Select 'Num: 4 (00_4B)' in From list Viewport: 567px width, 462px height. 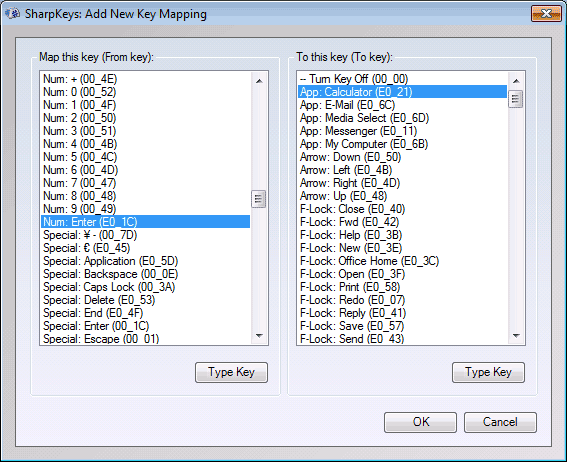[x=146, y=144]
